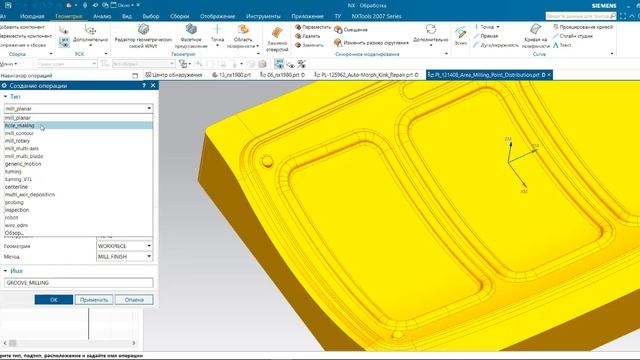
Task: Click Переместить in synchronous modeling
Action: 313,27
